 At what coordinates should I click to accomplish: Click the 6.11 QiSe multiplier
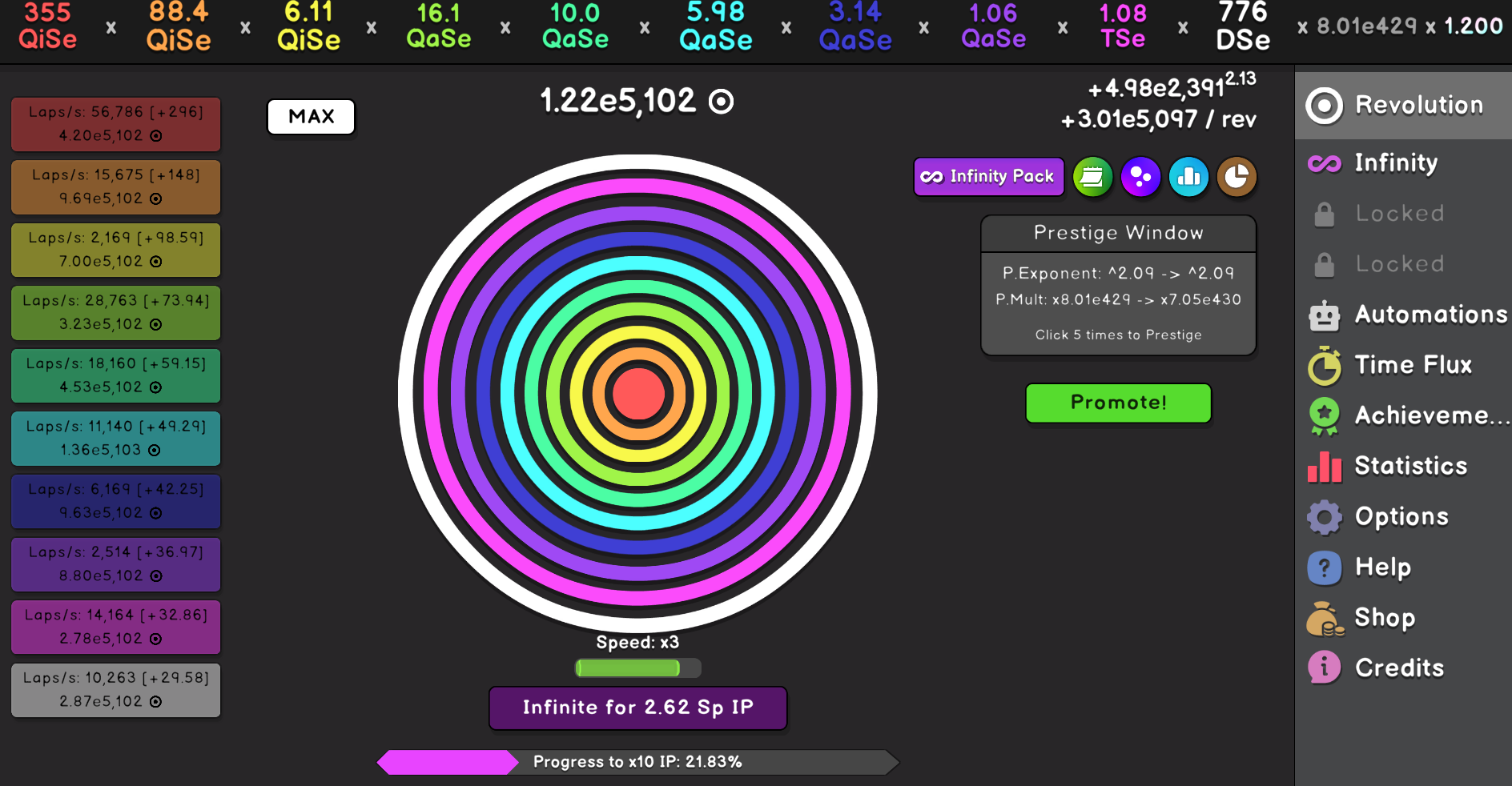click(x=309, y=26)
